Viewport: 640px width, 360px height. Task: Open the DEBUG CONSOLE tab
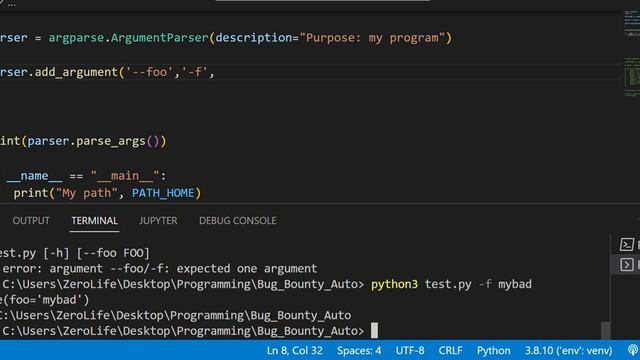click(238, 221)
